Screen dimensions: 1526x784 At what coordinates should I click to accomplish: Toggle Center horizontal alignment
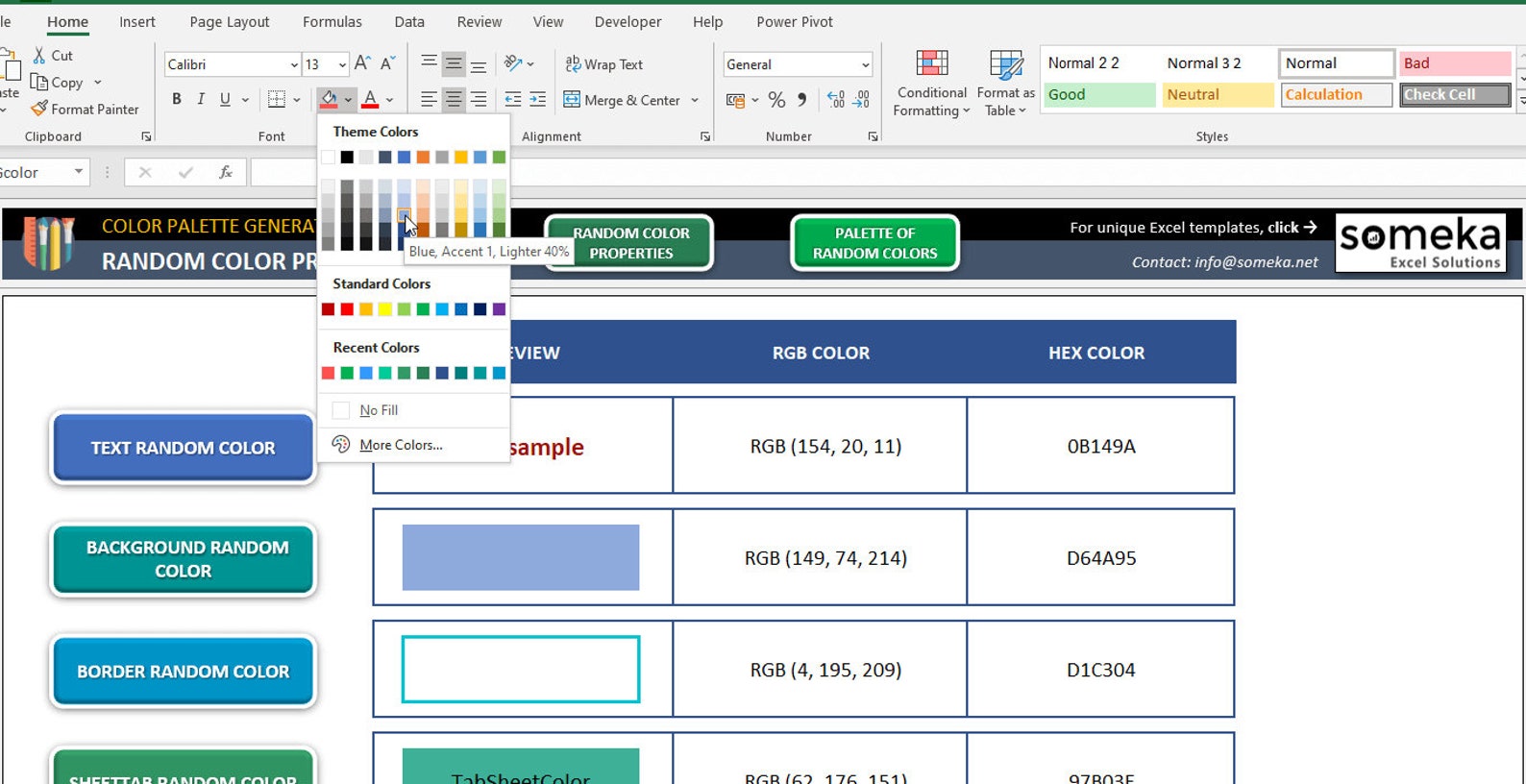pos(454,99)
